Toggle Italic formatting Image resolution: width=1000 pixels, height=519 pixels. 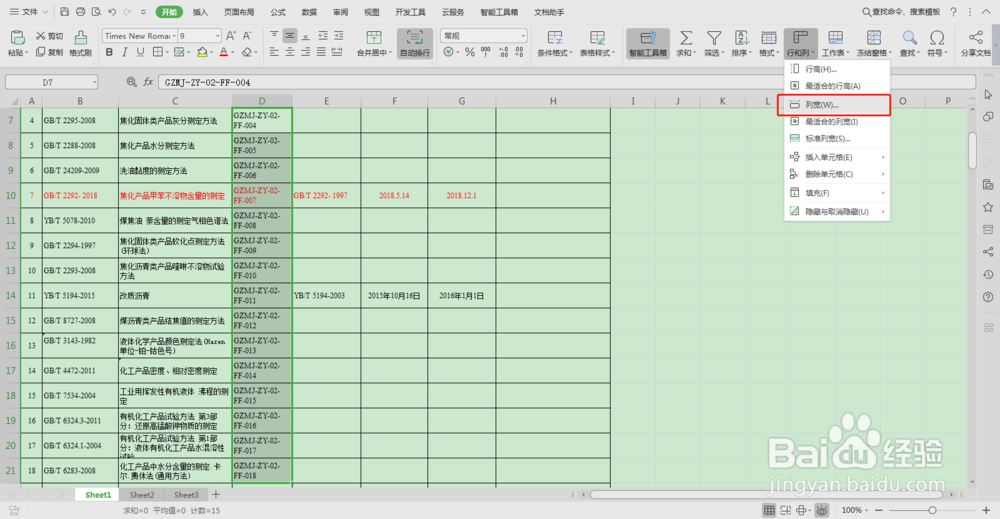point(125,52)
